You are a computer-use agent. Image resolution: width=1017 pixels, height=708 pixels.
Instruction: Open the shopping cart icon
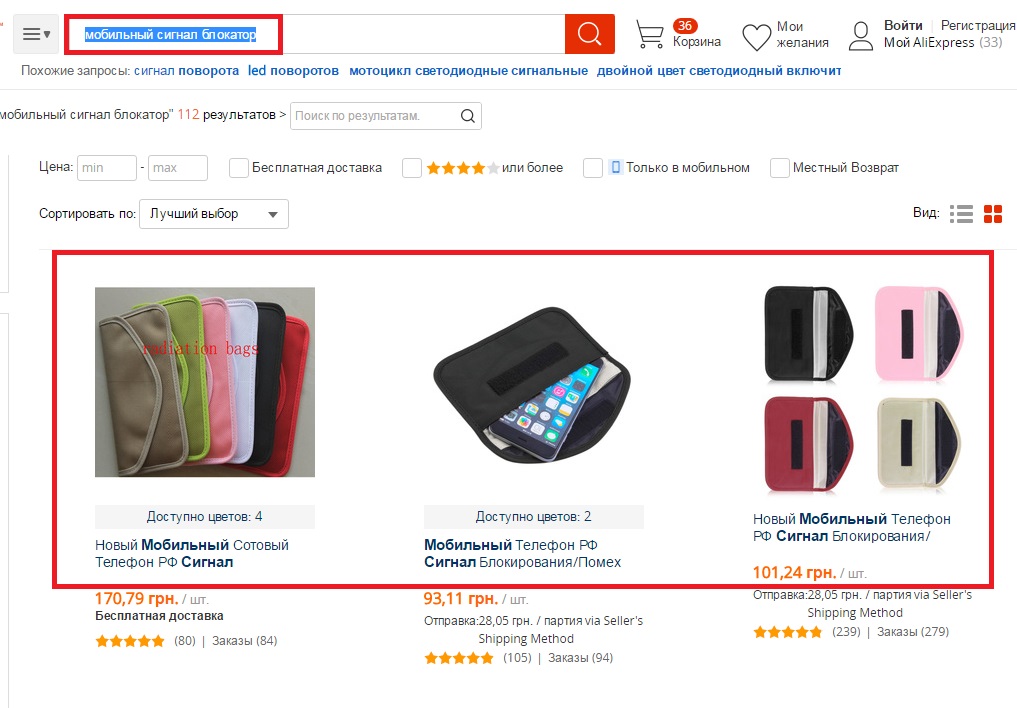point(649,34)
